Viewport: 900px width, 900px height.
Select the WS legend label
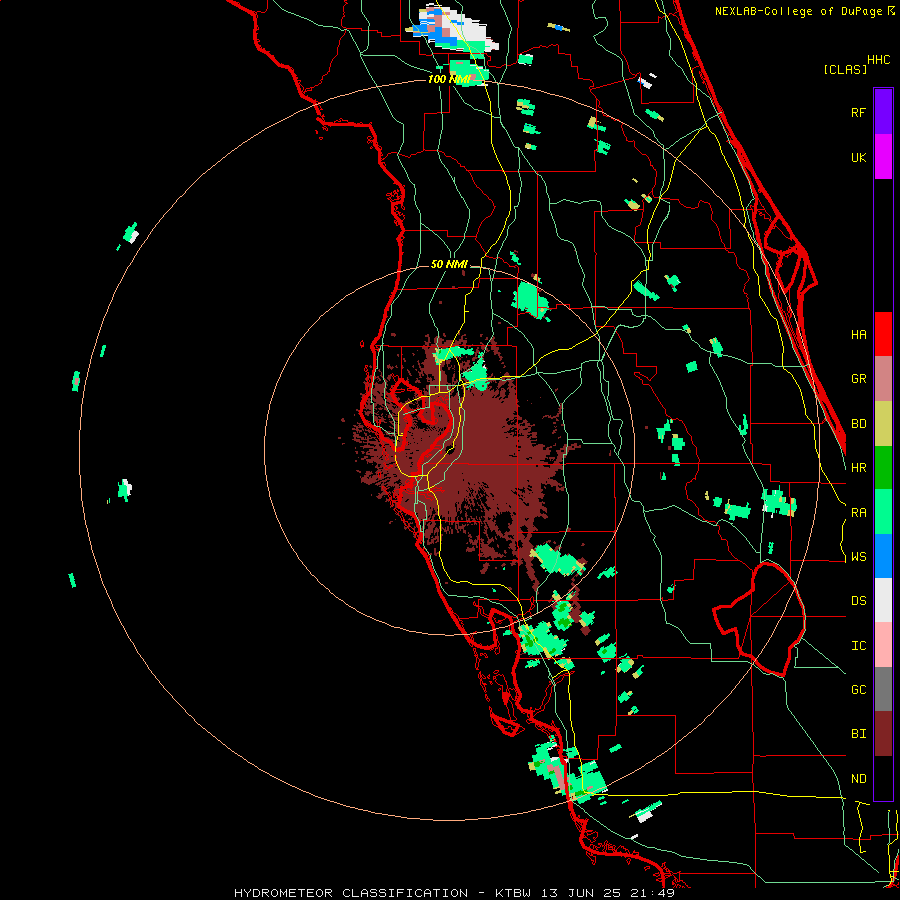(x=858, y=557)
